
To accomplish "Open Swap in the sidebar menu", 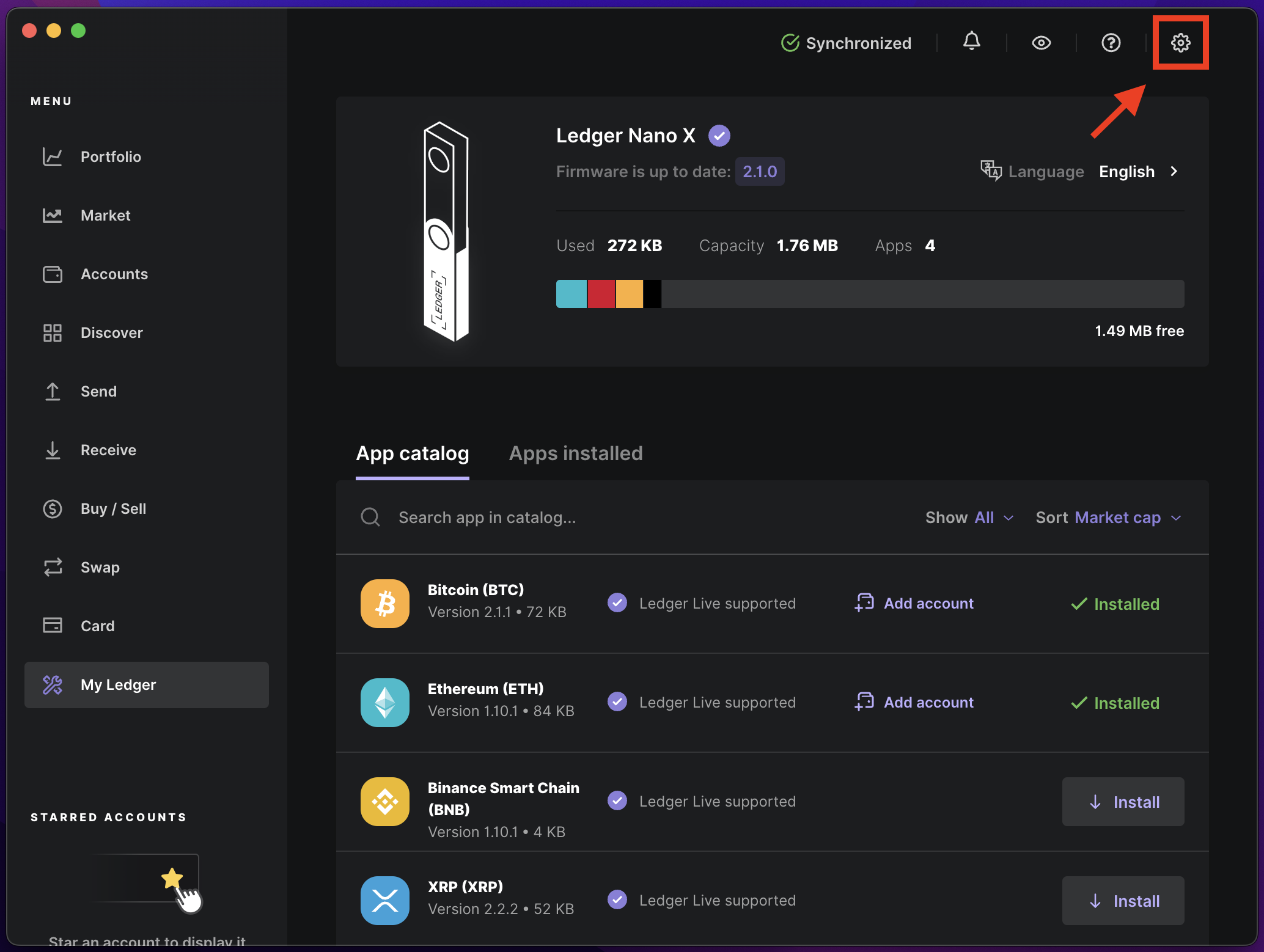I will pyautogui.click(x=100, y=568).
